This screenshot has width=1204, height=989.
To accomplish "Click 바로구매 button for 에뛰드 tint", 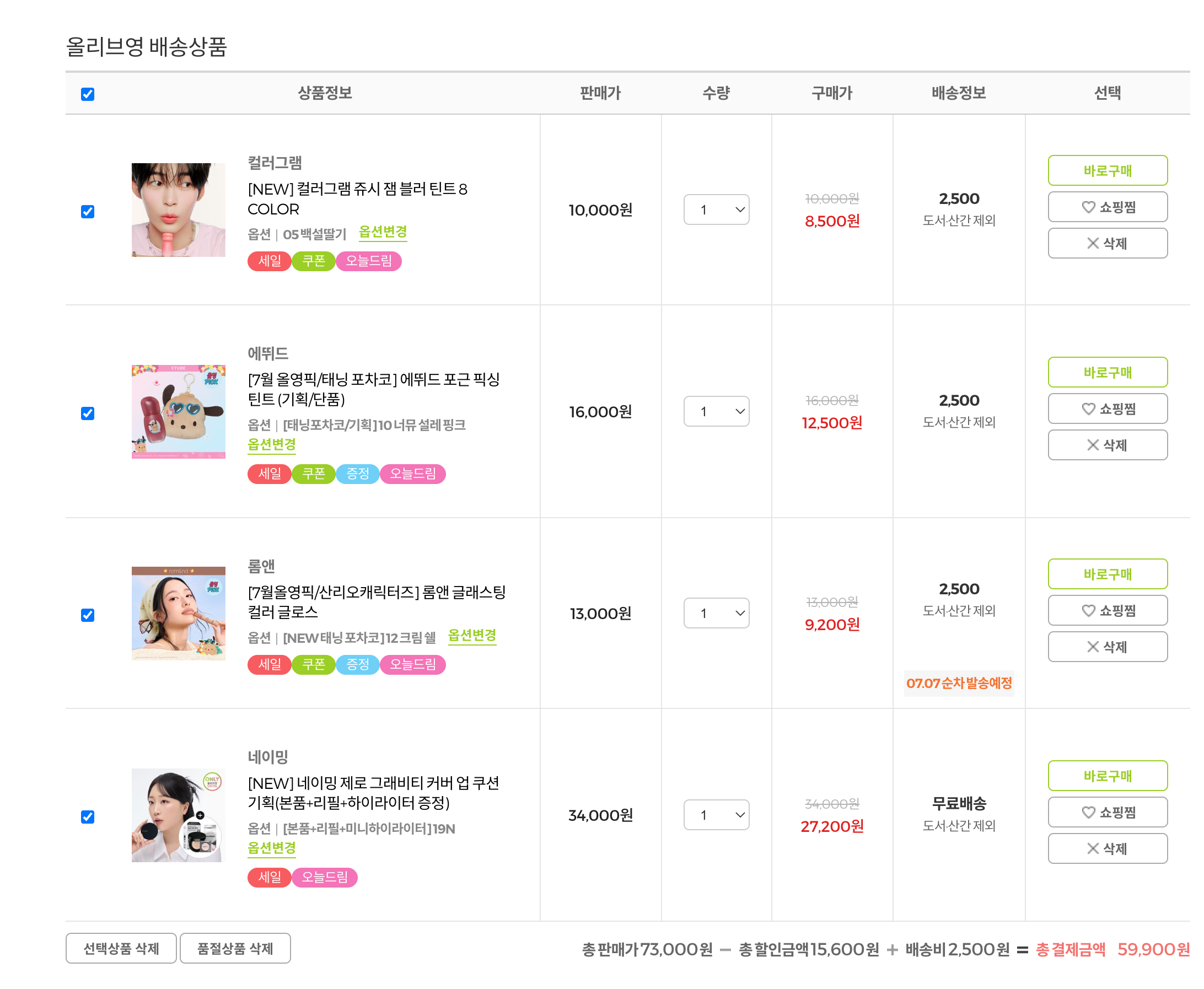I will 1106,372.
